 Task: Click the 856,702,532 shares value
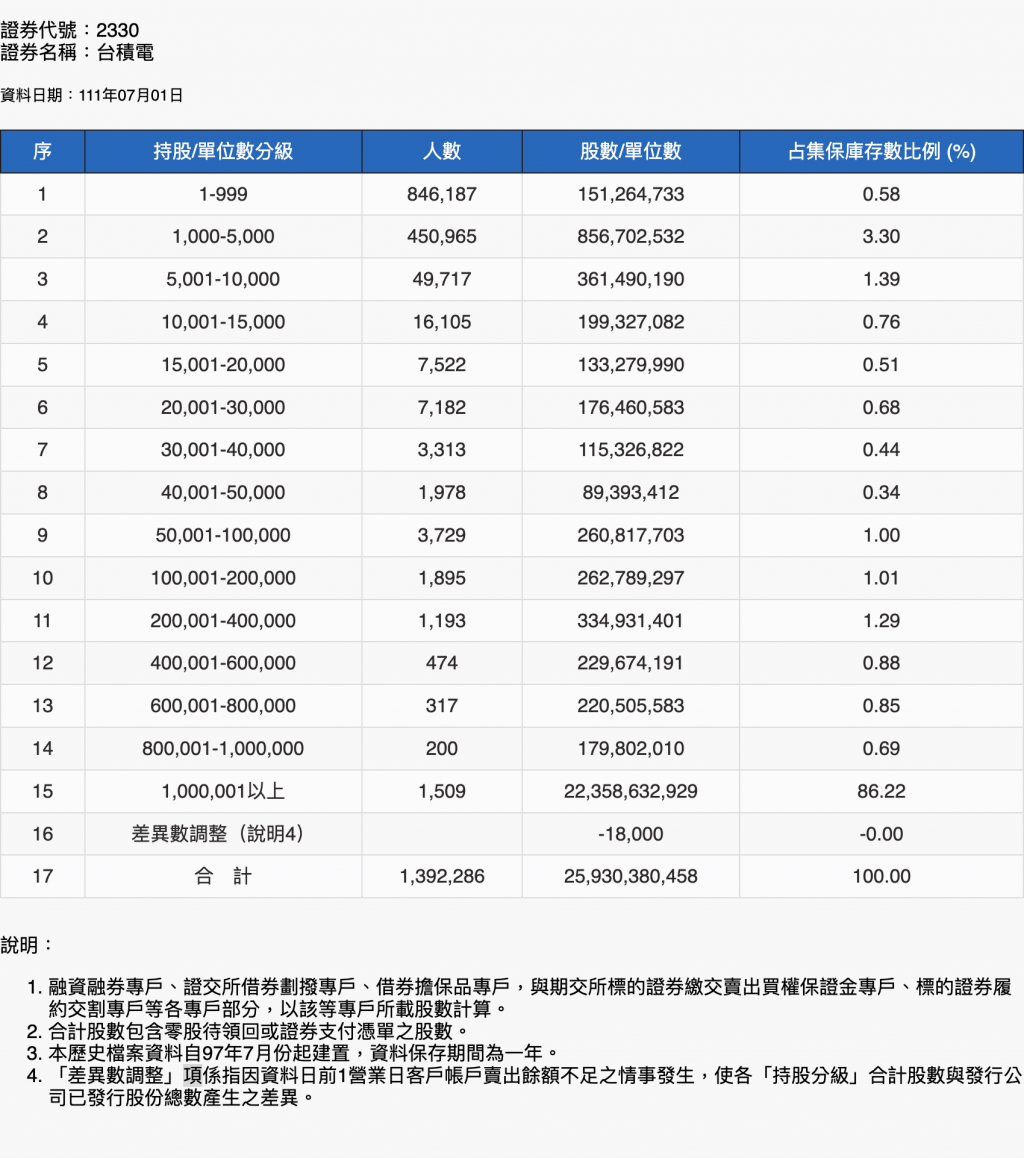(x=630, y=236)
